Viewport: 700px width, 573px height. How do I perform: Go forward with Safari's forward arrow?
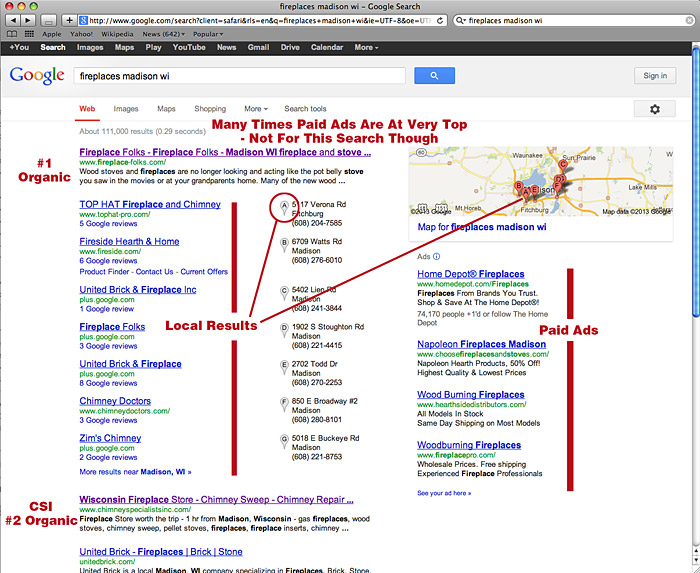(x=28, y=21)
